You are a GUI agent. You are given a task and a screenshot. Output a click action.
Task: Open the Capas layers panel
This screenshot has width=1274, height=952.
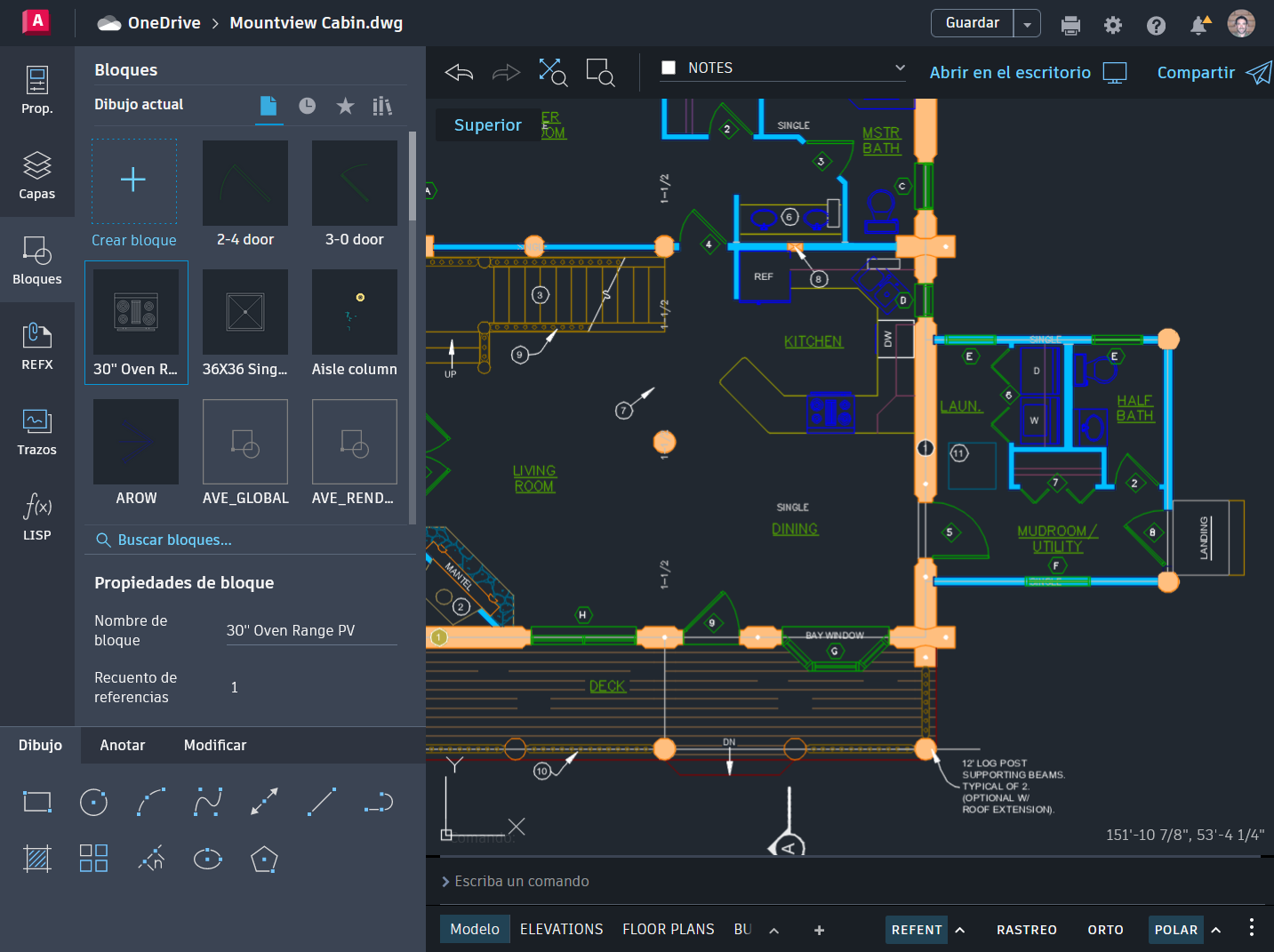point(37,175)
